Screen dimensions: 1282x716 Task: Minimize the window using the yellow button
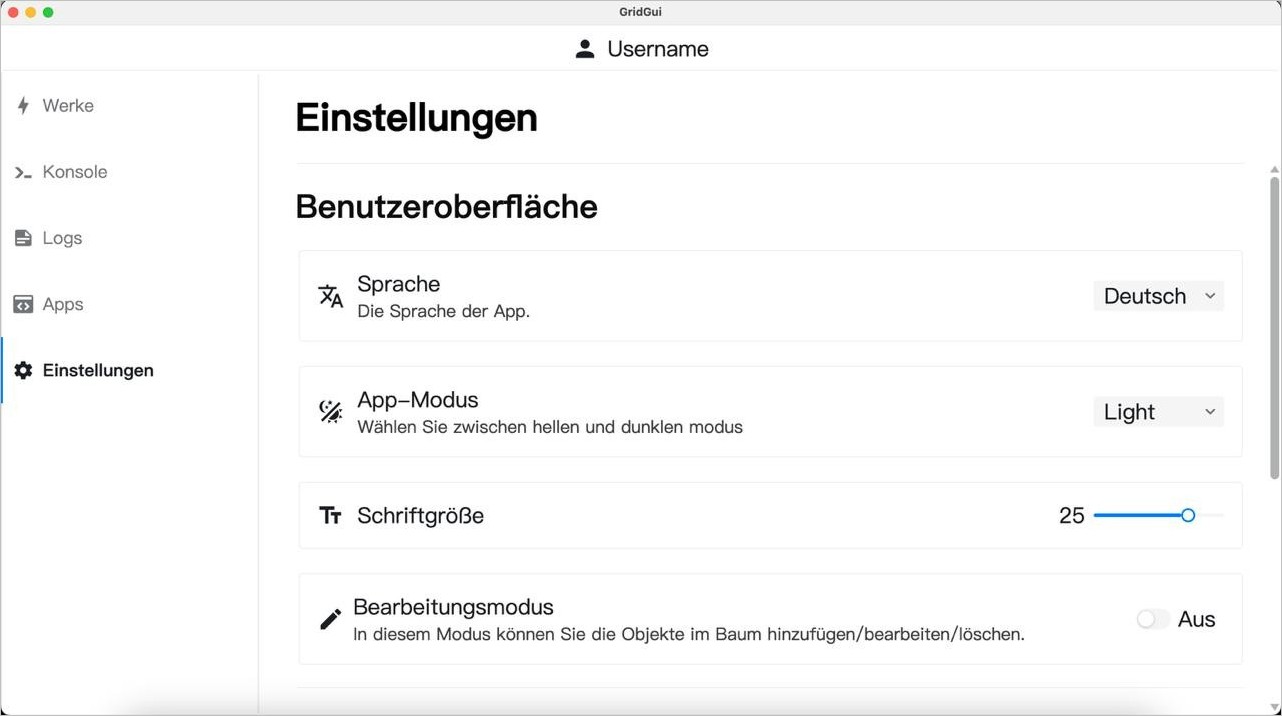click(31, 12)
